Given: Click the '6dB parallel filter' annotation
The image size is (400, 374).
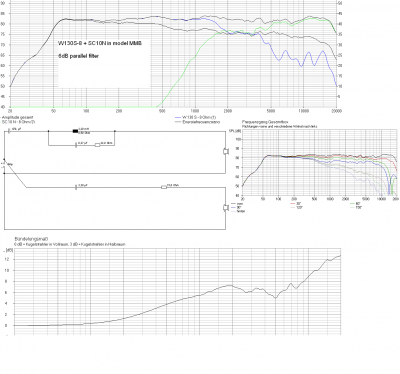Looking at the screenshot, I should tap(78, 56).
